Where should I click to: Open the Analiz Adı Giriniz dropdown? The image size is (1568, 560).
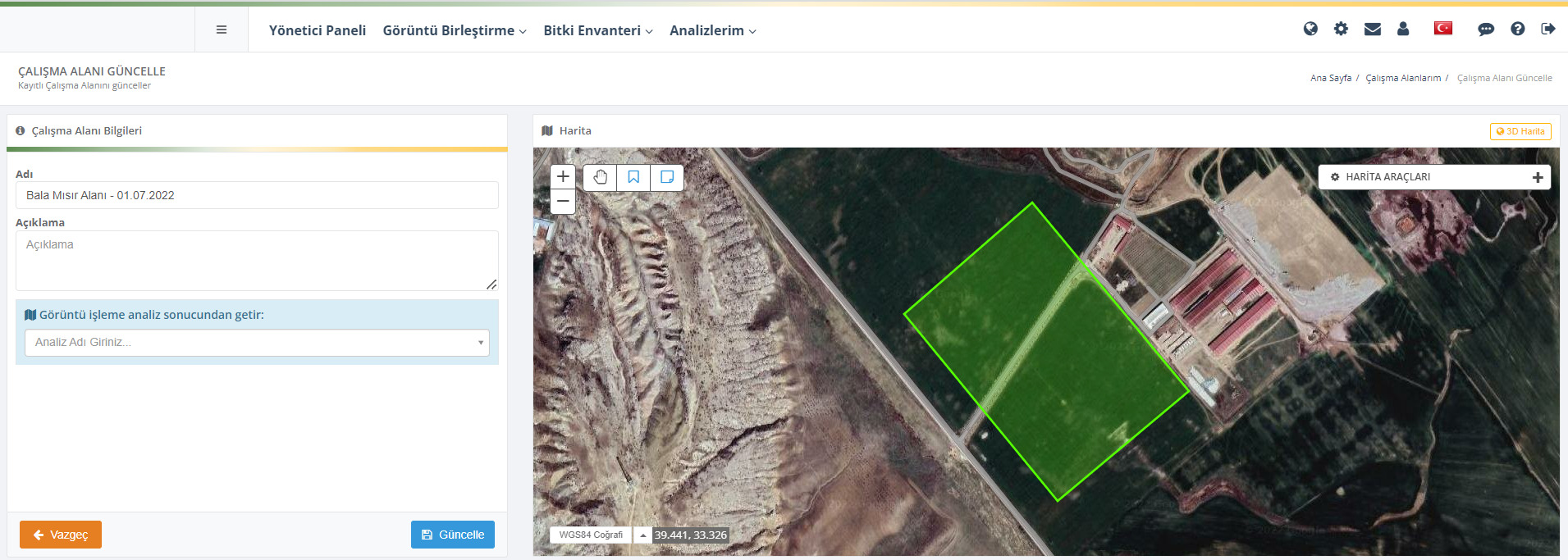coord(257,343)
